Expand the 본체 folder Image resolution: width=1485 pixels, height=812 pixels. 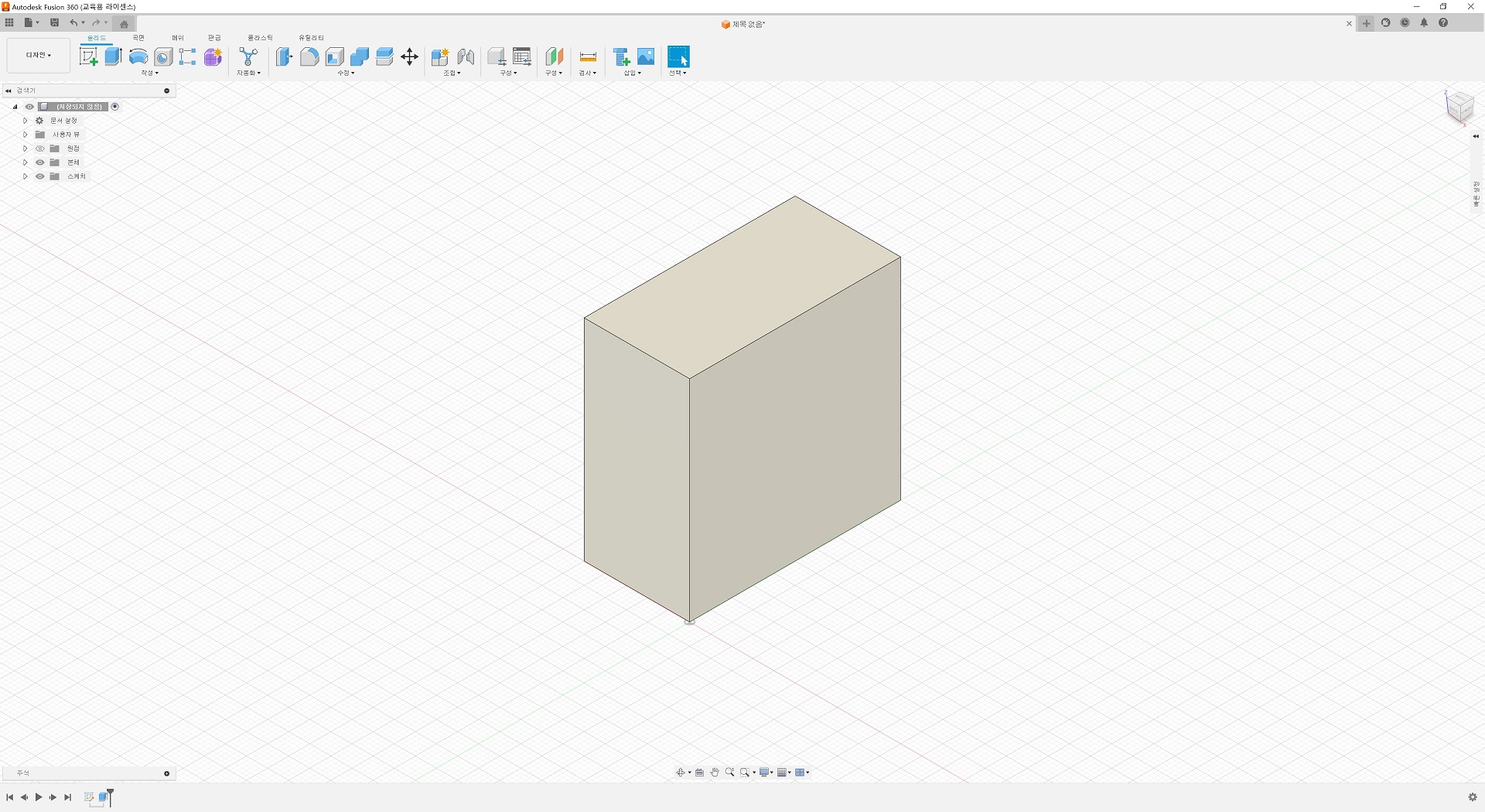(25, 162)
